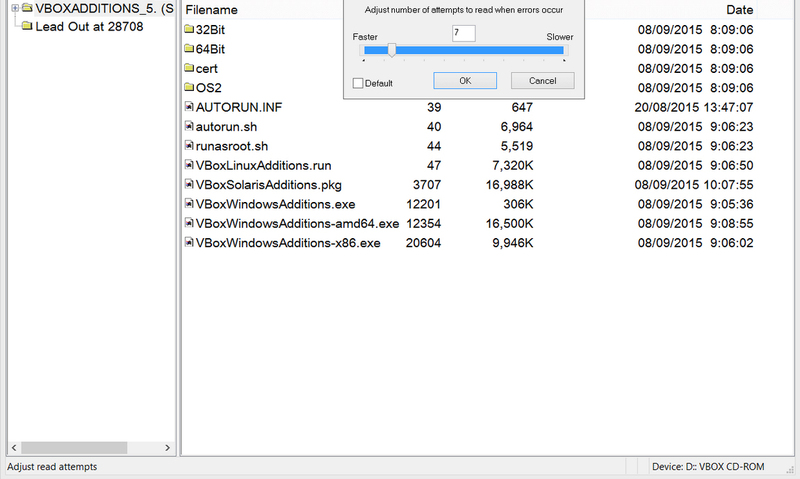Click the 32Bit folder icon
800x479 pixels.
click(189, 29)
